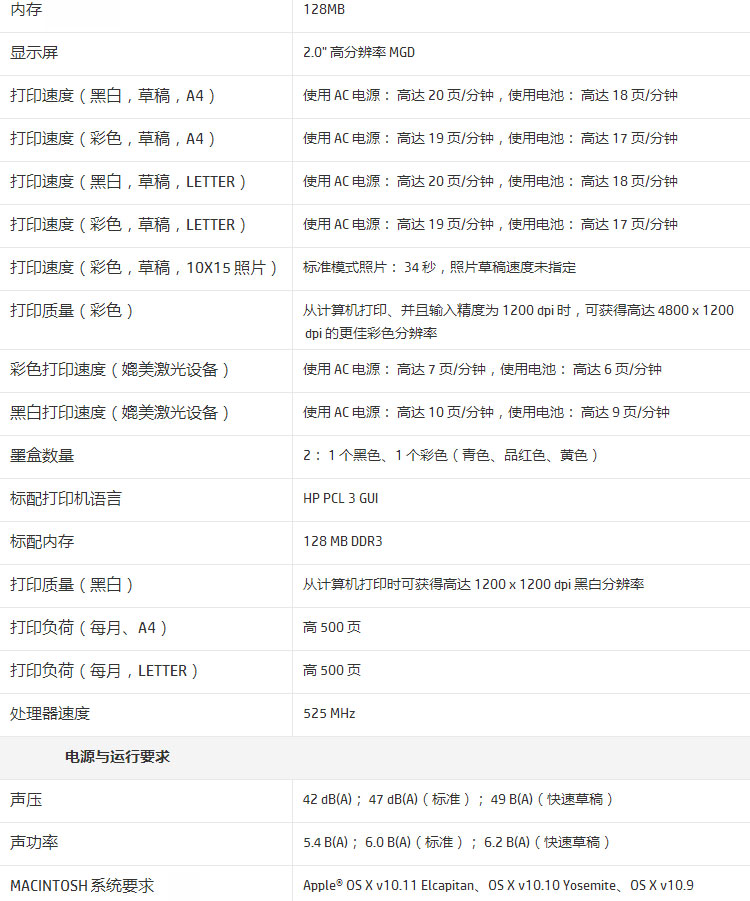Select the 处理器速度 label
Viewport: 750px width, 901px height.
coord(50,714)
